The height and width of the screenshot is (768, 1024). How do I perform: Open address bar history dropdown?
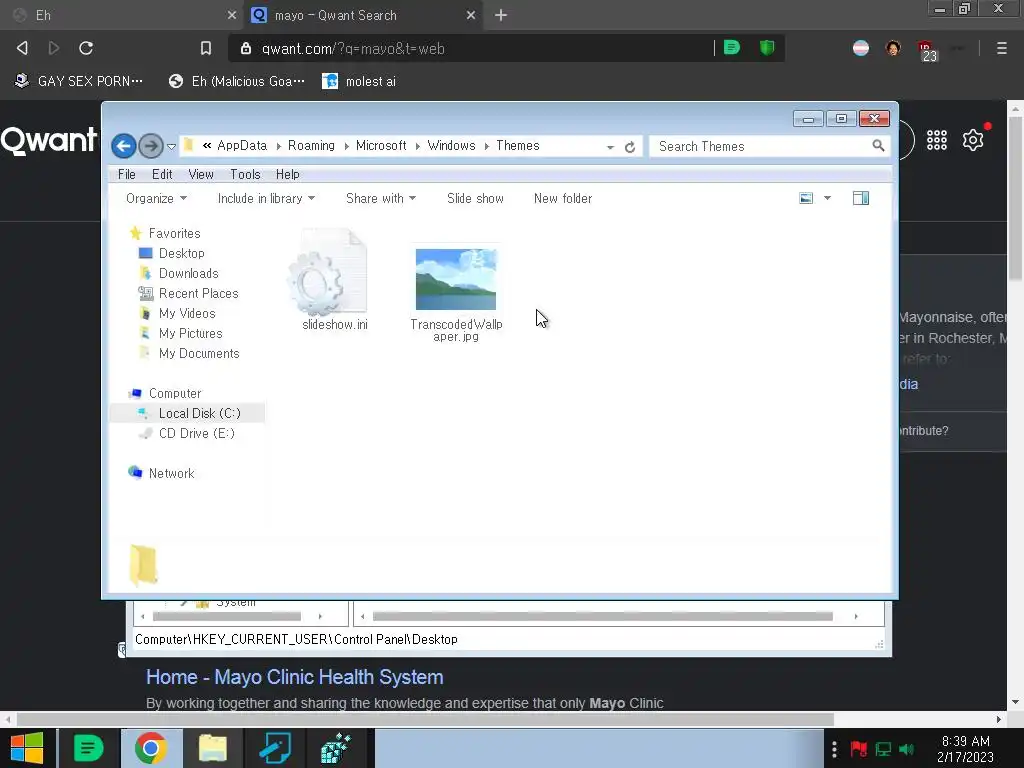[x=610, y=147]
